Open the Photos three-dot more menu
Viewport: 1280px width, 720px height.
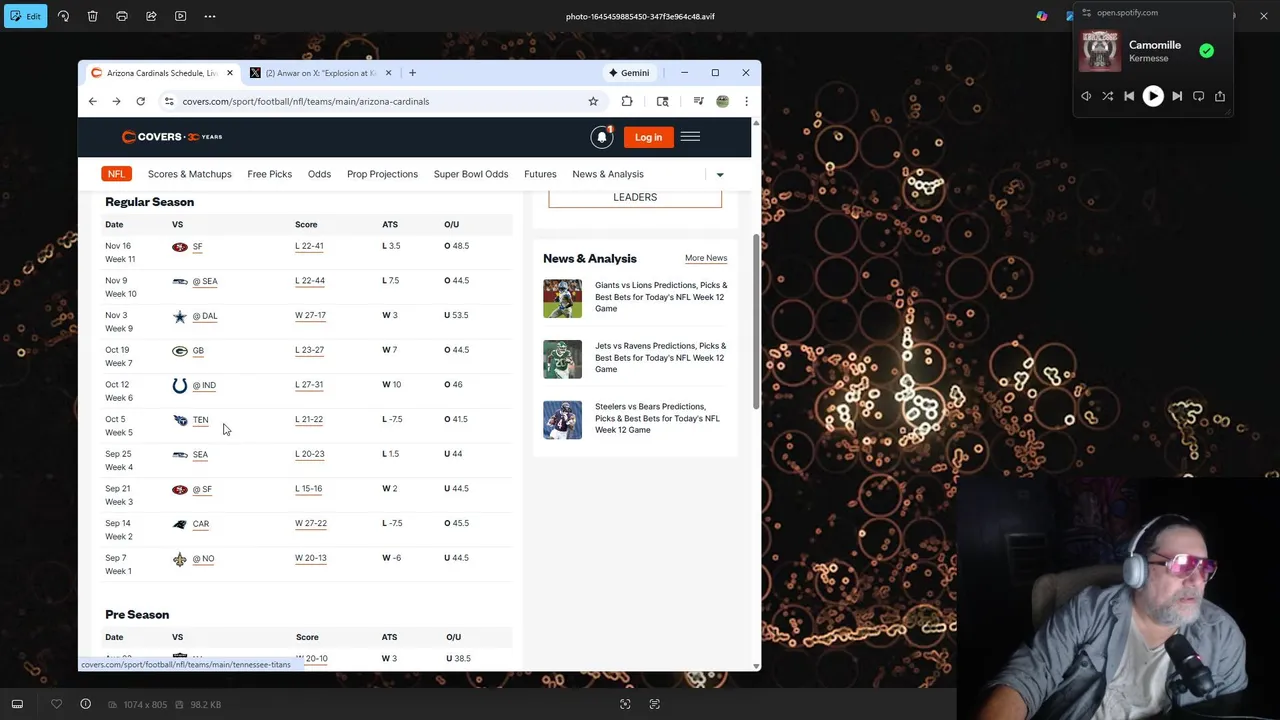coord(210,16)
